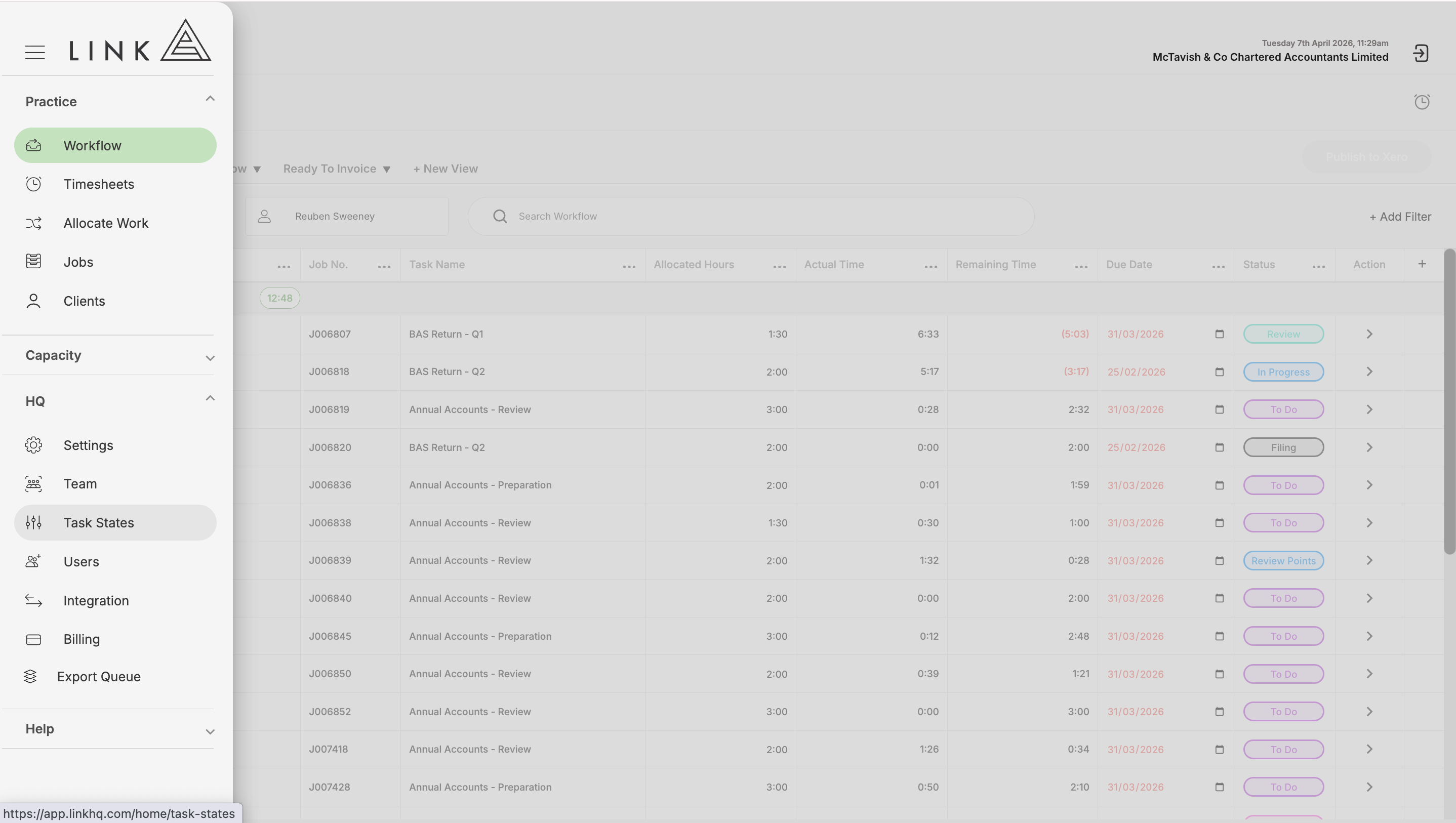Click the Reuben Sweeney user filter
Image resolution: width=1456 pixels, height=823 pixels.
point(346,217)
